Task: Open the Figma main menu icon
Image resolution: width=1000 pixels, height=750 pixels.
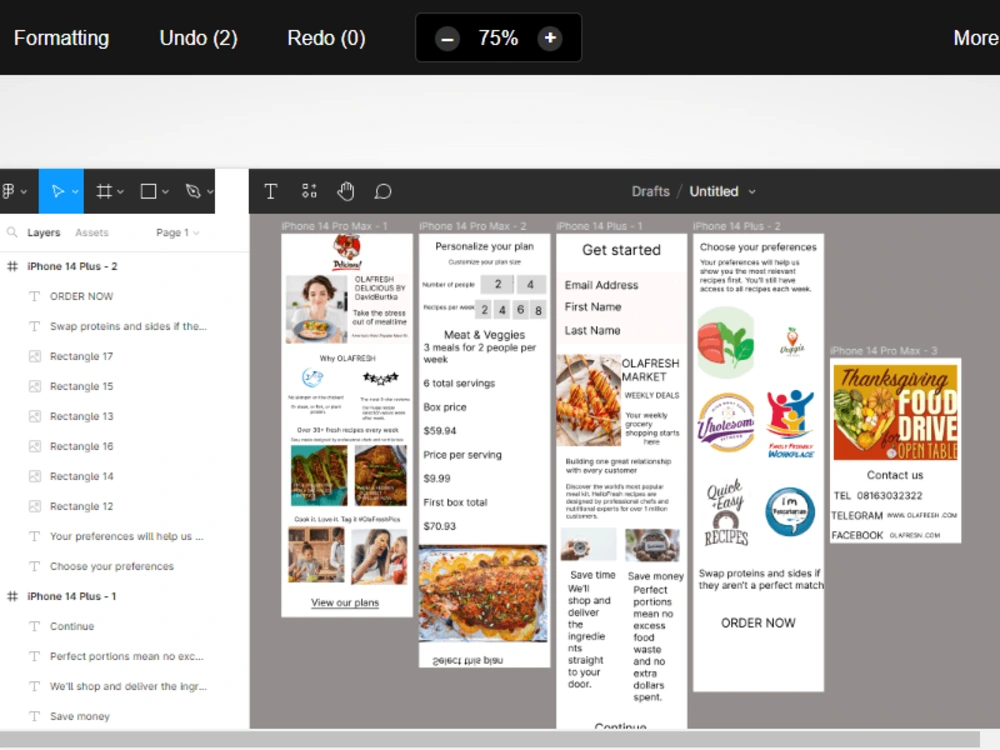Action: point(9,191)
